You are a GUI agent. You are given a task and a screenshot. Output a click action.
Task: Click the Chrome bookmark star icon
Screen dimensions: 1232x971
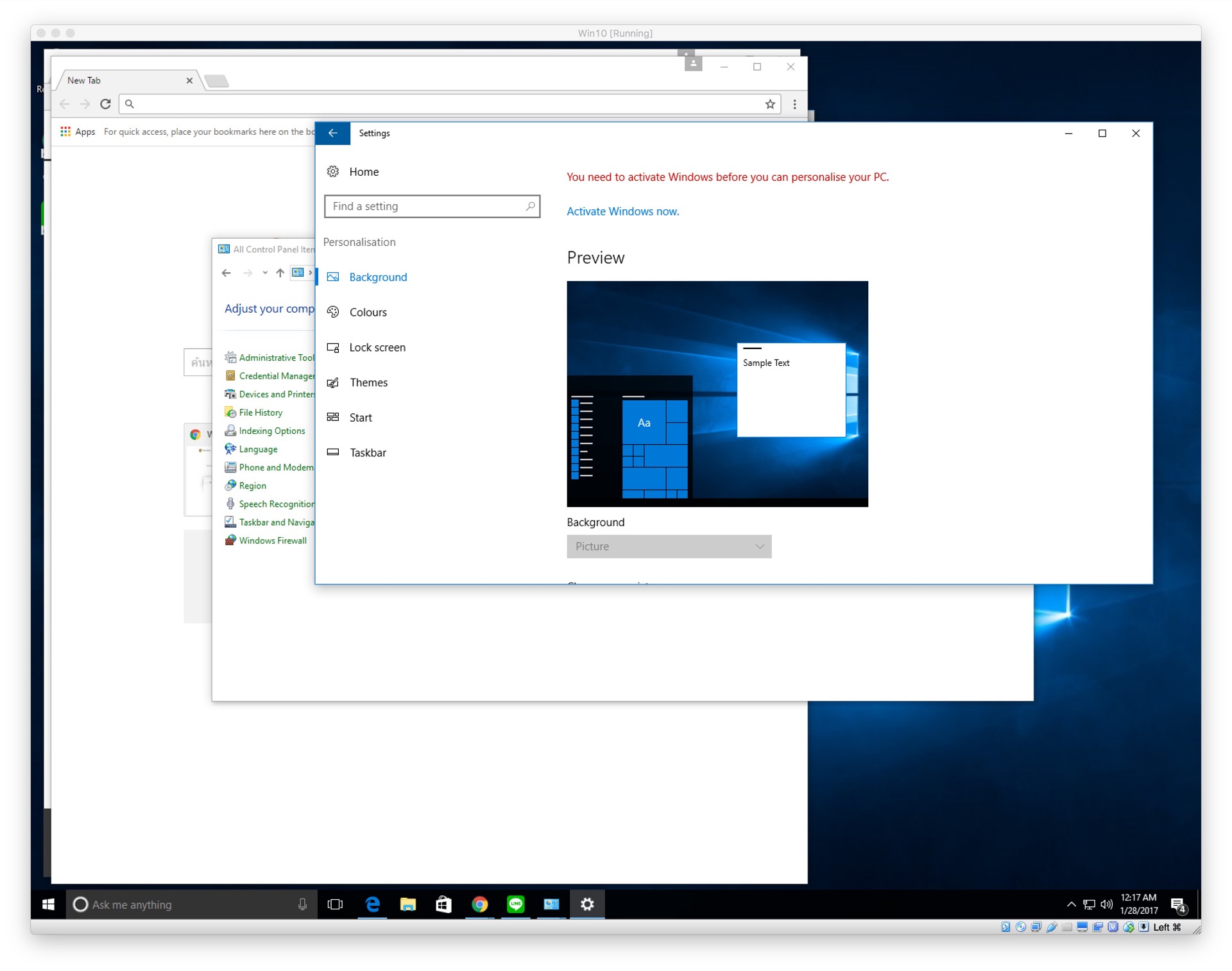pyautogui.click(x=769, y=104)
